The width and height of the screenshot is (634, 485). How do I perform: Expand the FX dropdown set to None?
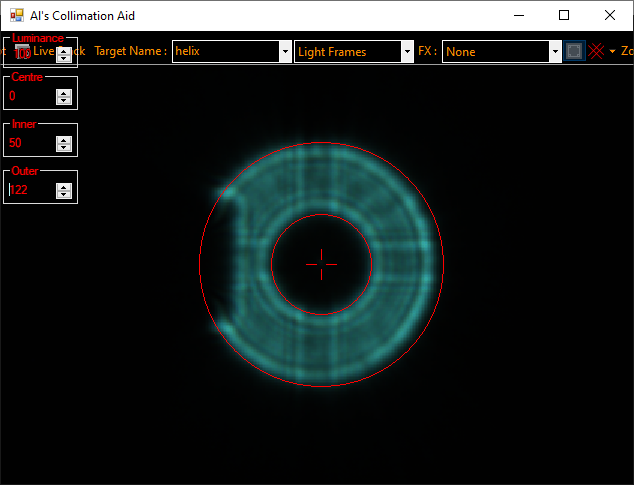click(555, 51)
